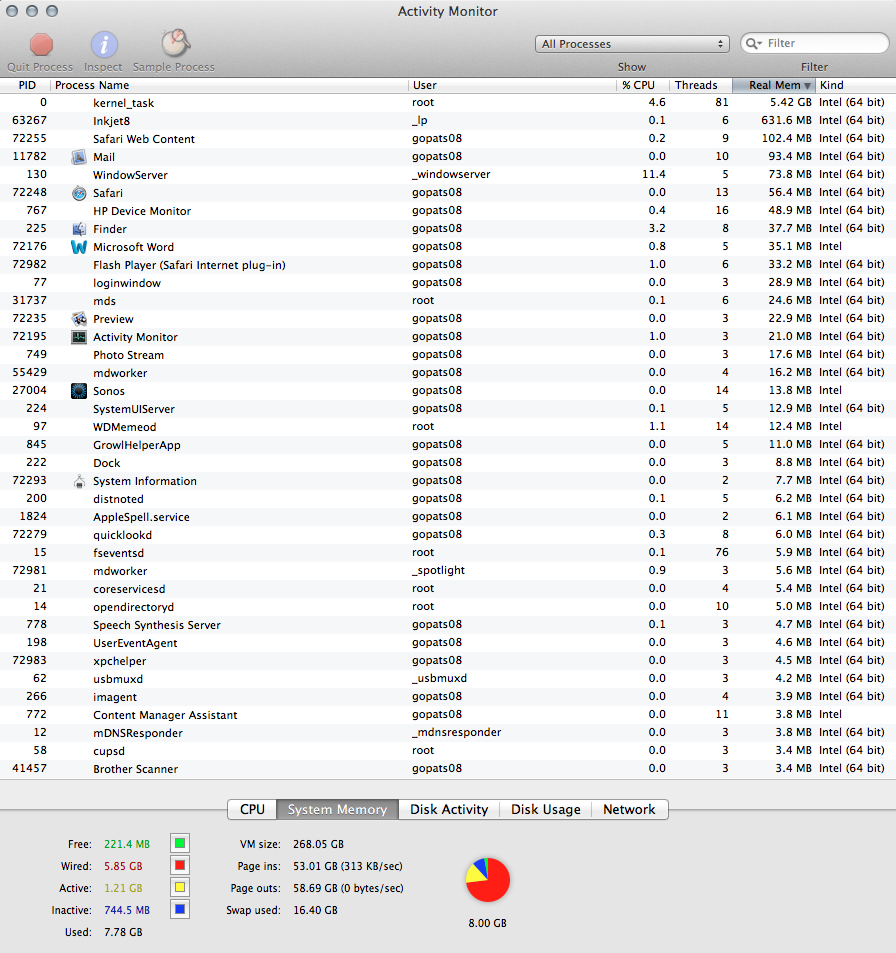Image resolution: width=896 pixels, height=953 pixels.
Task: Select the SystemUIServer process row
Action: point(448,408)
